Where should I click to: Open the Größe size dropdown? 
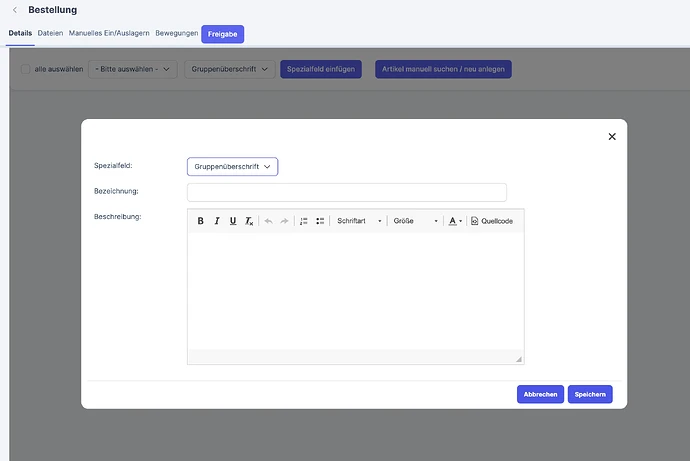point(415,221)
